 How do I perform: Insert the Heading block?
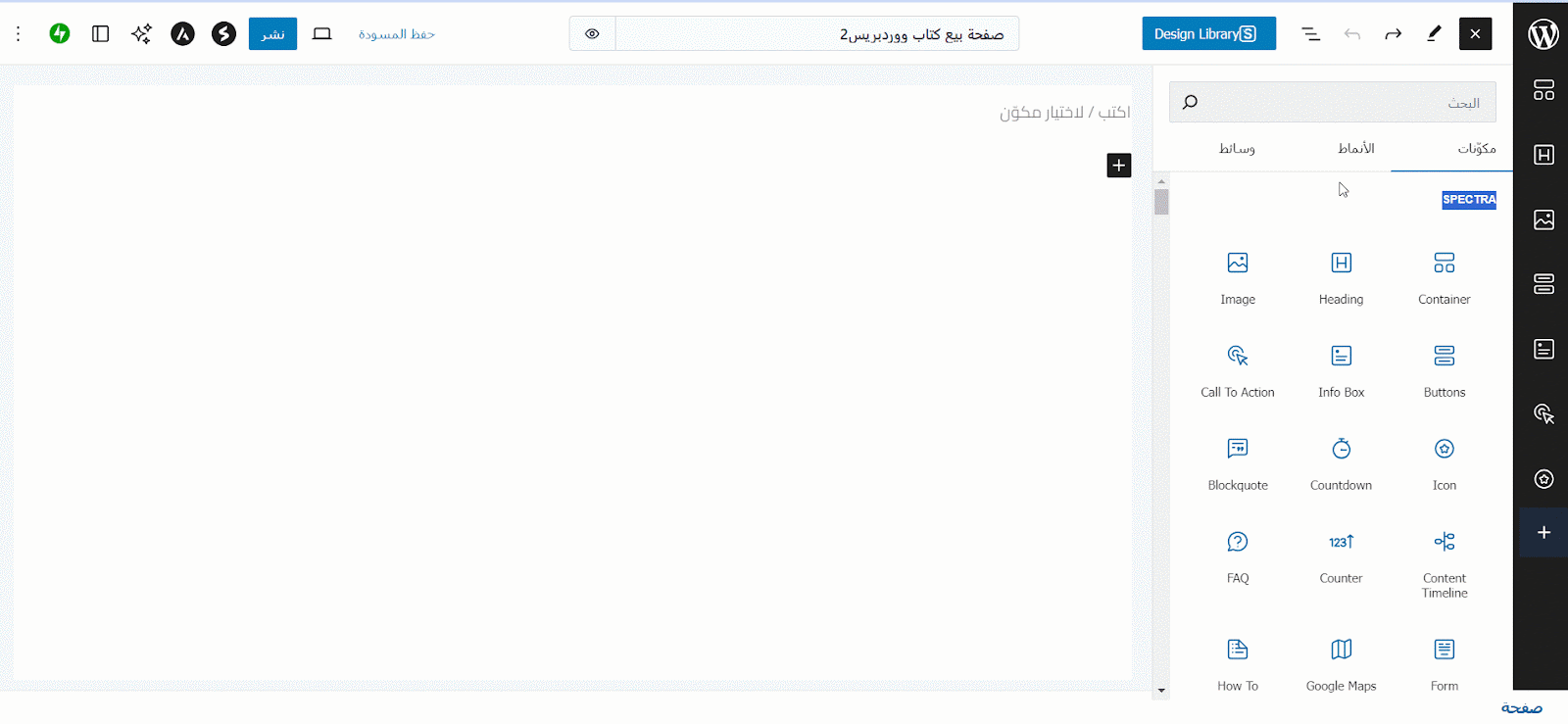[1341, 276]
